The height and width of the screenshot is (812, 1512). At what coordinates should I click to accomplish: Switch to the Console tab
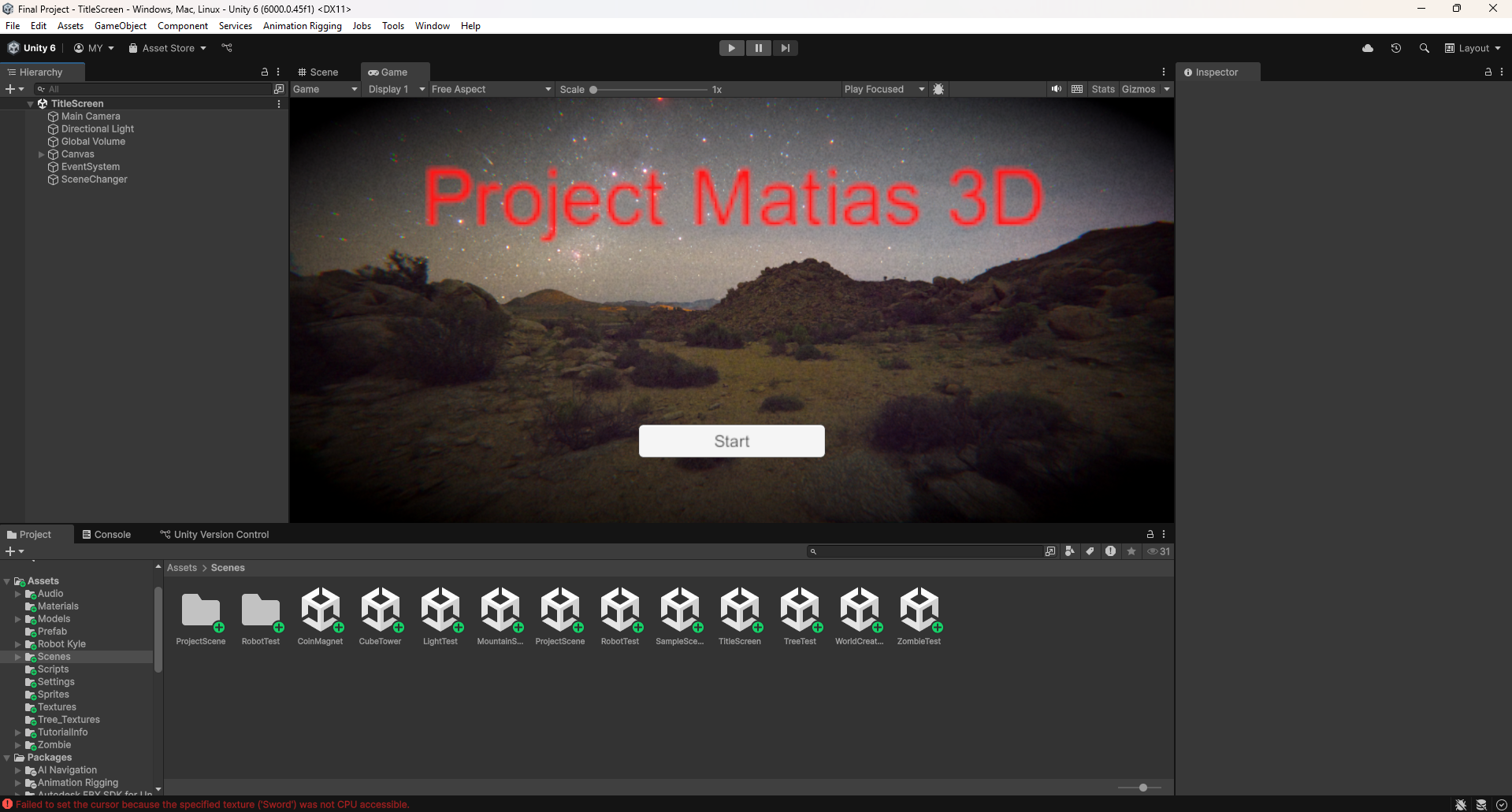tap(106, 534)
